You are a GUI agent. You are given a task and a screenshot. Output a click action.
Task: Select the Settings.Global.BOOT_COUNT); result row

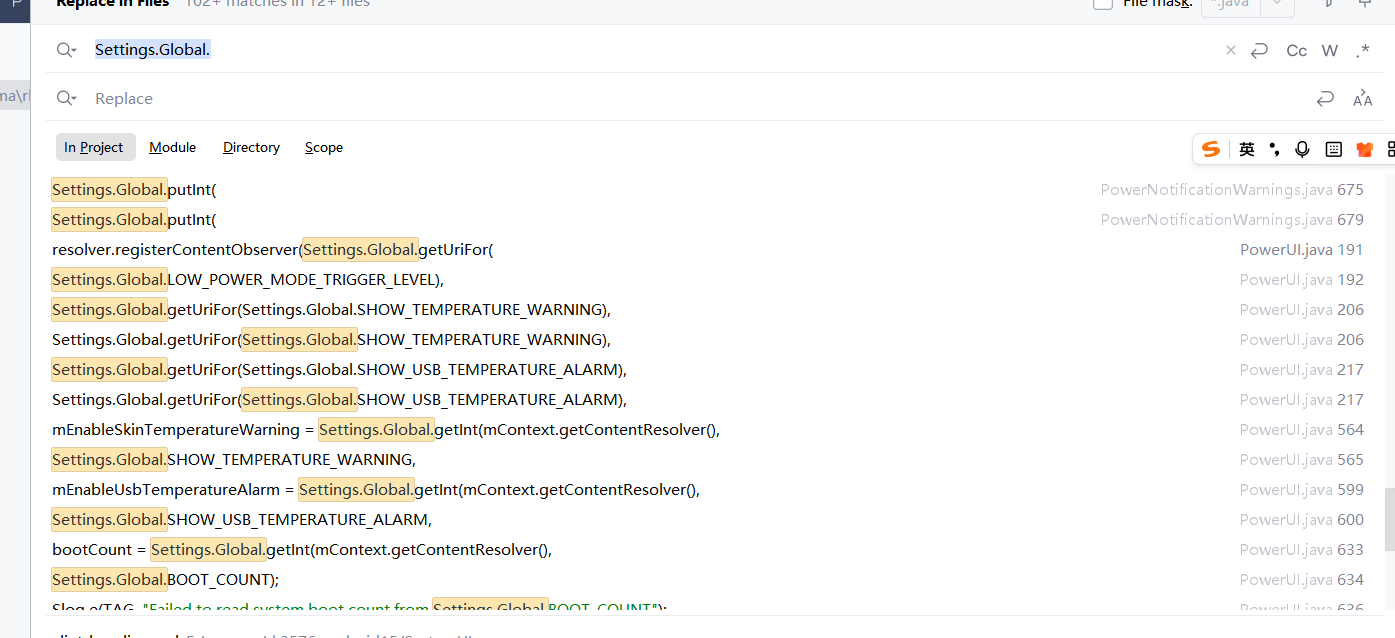tap(708, 579)
